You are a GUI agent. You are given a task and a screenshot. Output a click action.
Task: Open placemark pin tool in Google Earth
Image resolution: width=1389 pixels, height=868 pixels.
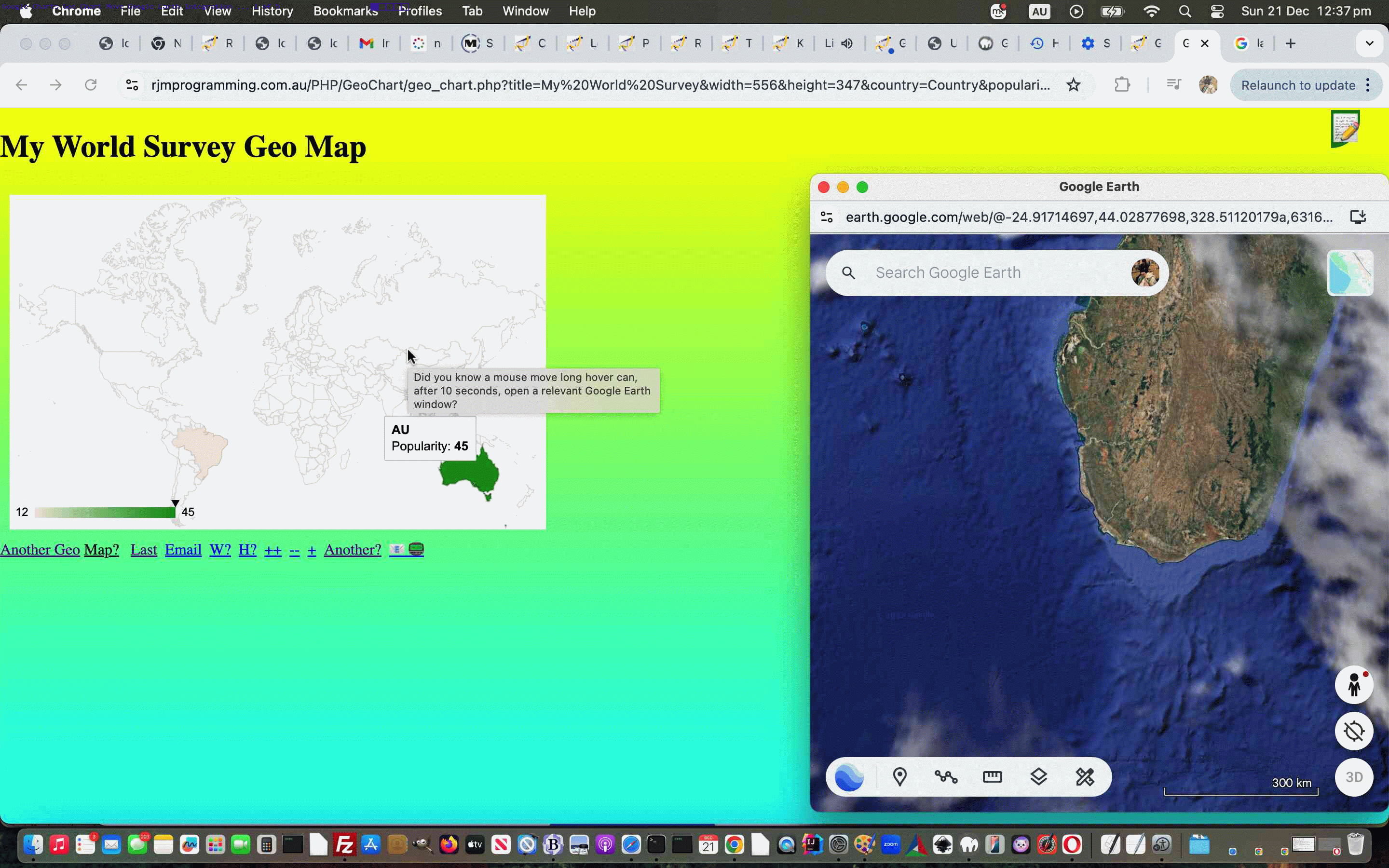click(899, 777)
